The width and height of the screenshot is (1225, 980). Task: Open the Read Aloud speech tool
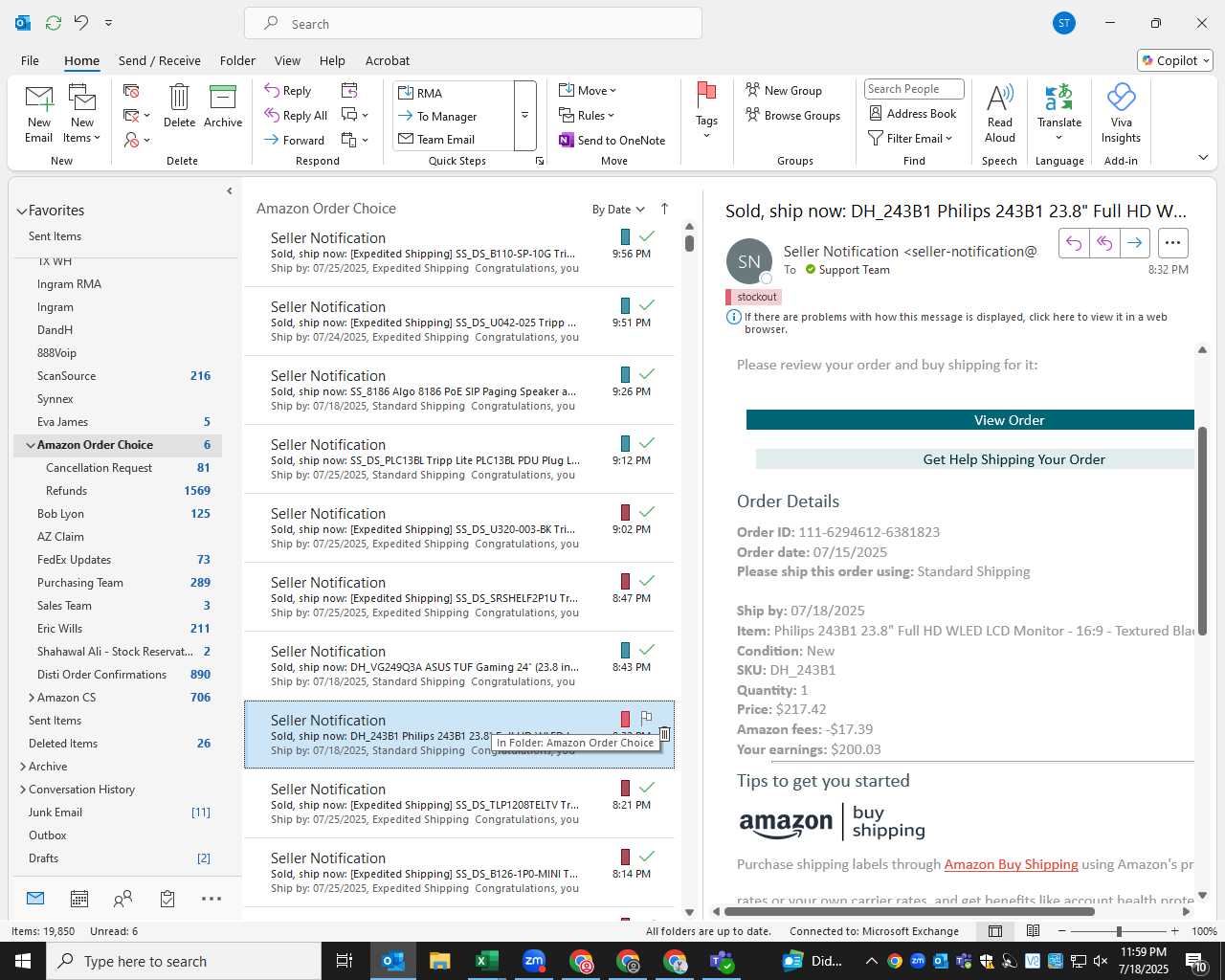[999, 113]
